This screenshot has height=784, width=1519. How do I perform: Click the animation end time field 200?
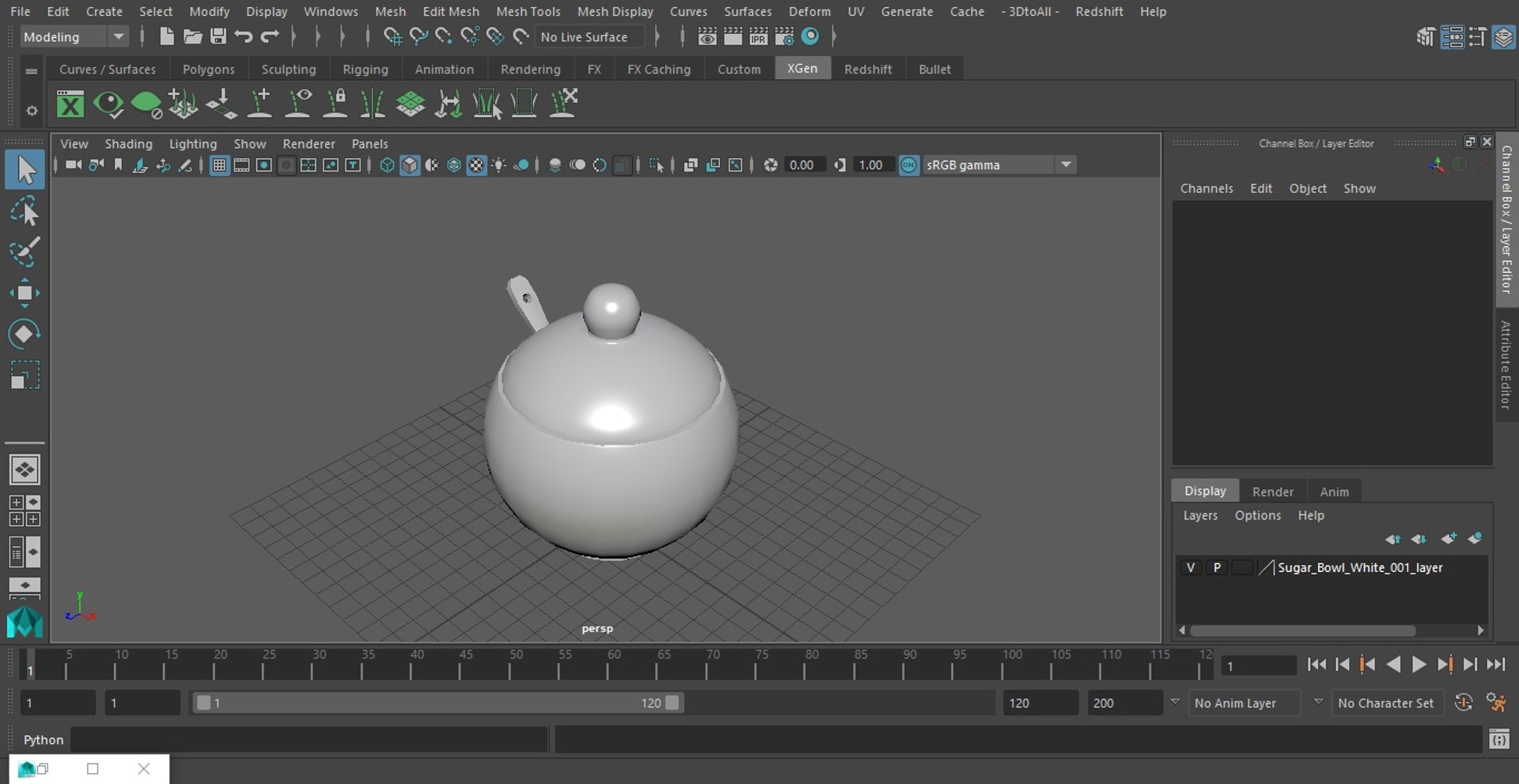tap(1123, 703)
